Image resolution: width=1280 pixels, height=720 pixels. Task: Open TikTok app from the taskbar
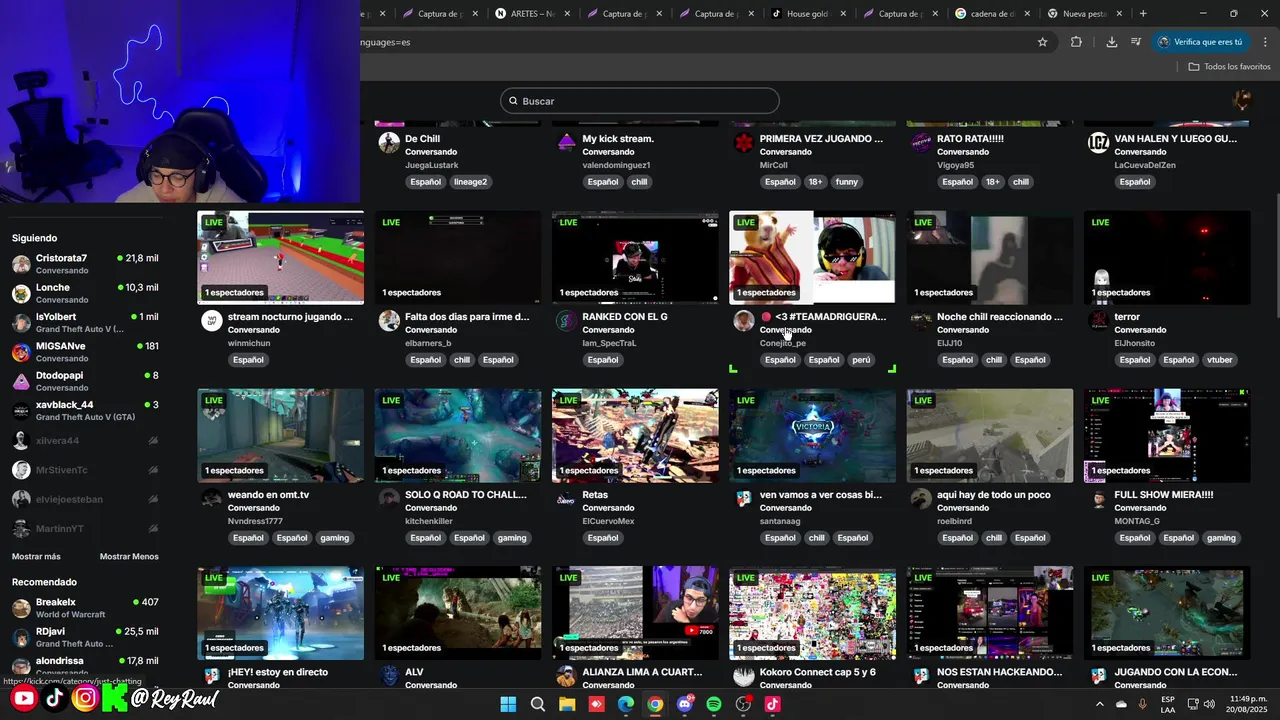click(773, 704)
